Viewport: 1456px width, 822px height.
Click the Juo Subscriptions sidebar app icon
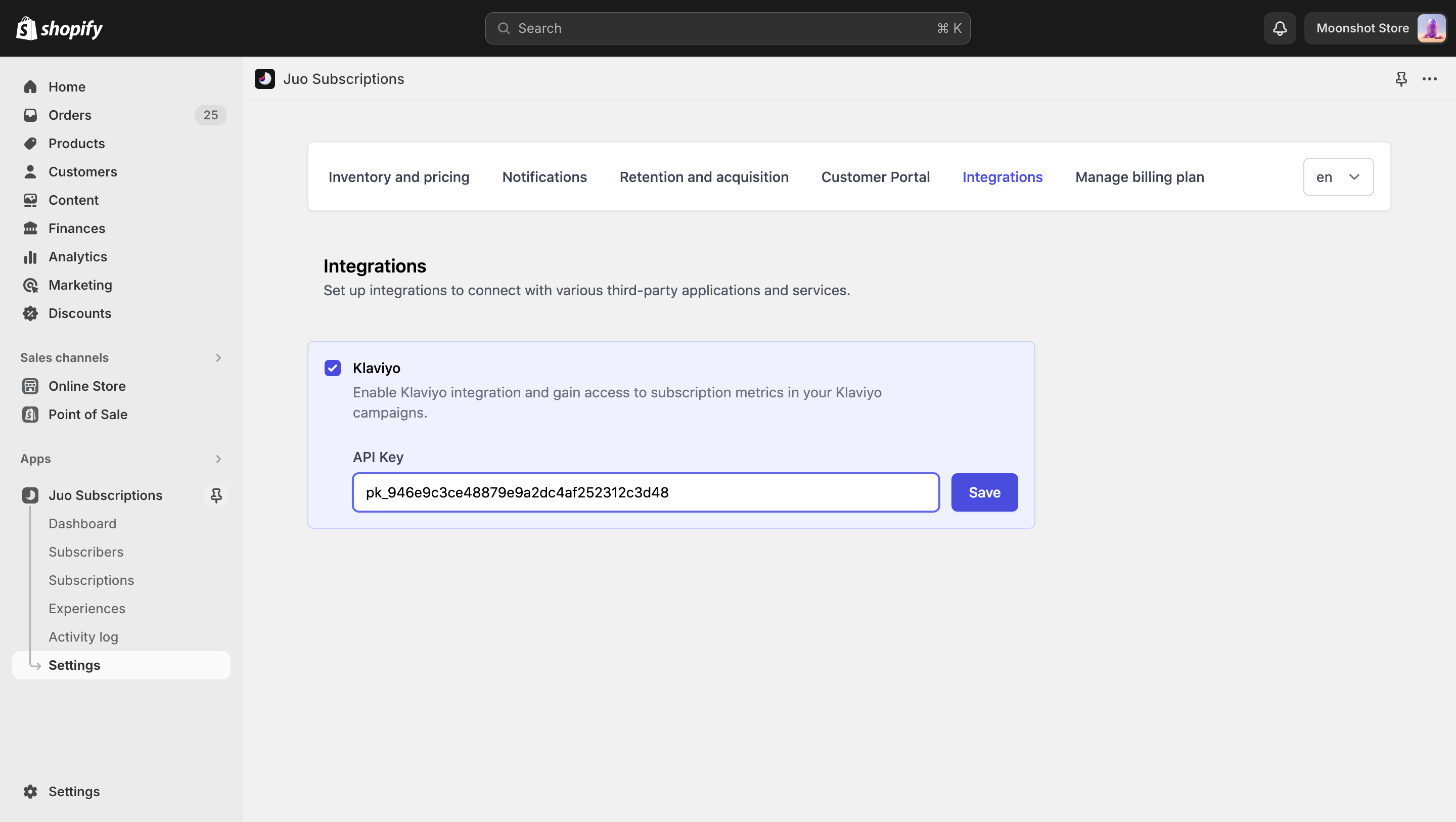(x=30, y=495)
